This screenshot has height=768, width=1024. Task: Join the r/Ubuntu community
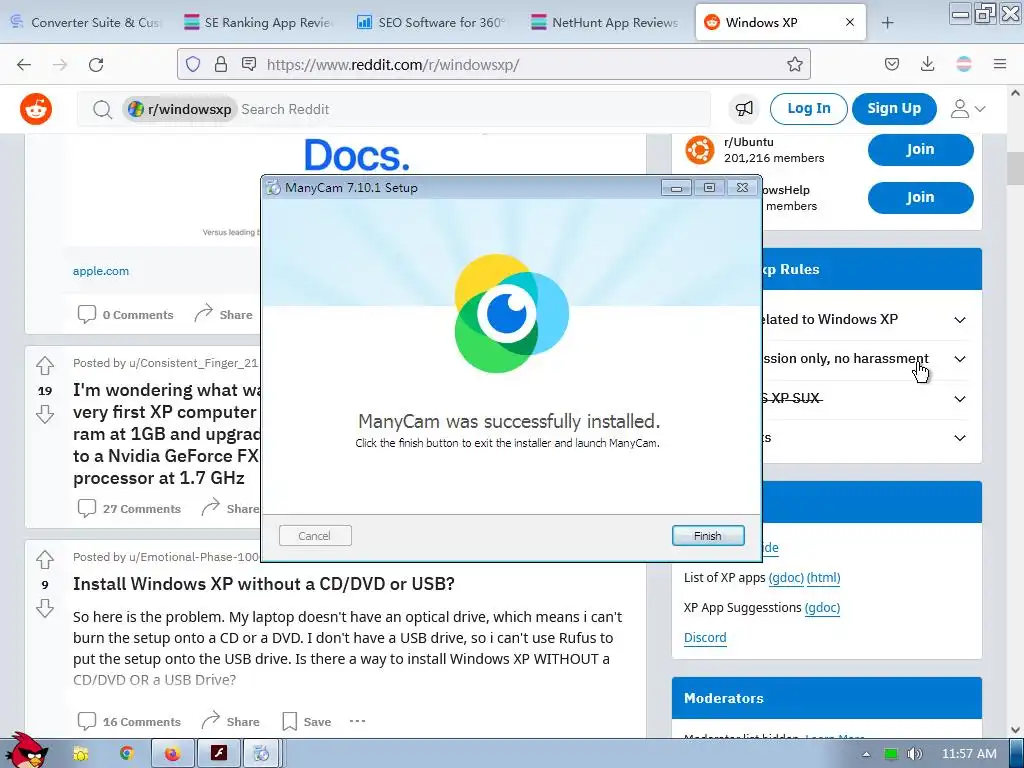tap(920, 150)
